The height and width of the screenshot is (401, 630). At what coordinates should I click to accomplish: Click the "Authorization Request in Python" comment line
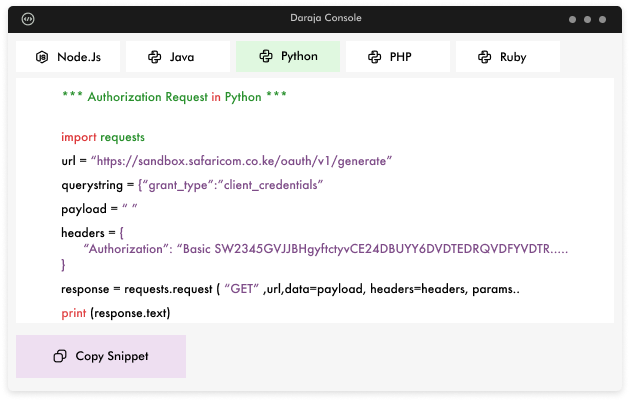[174, 97]
